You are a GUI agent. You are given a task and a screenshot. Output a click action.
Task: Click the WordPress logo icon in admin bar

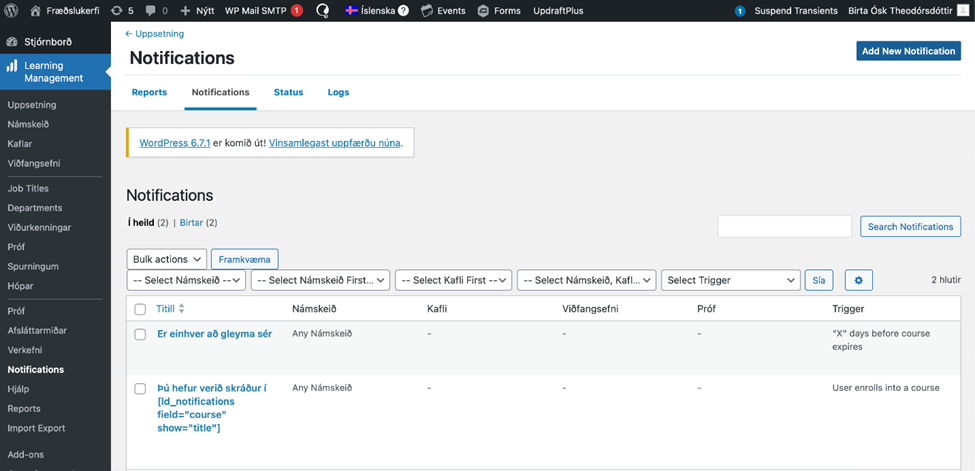click(x=13, y=11)
